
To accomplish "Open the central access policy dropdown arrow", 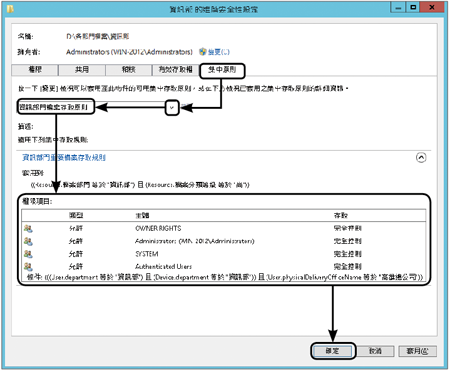I will pyautogui.click(x=172, y=108).
